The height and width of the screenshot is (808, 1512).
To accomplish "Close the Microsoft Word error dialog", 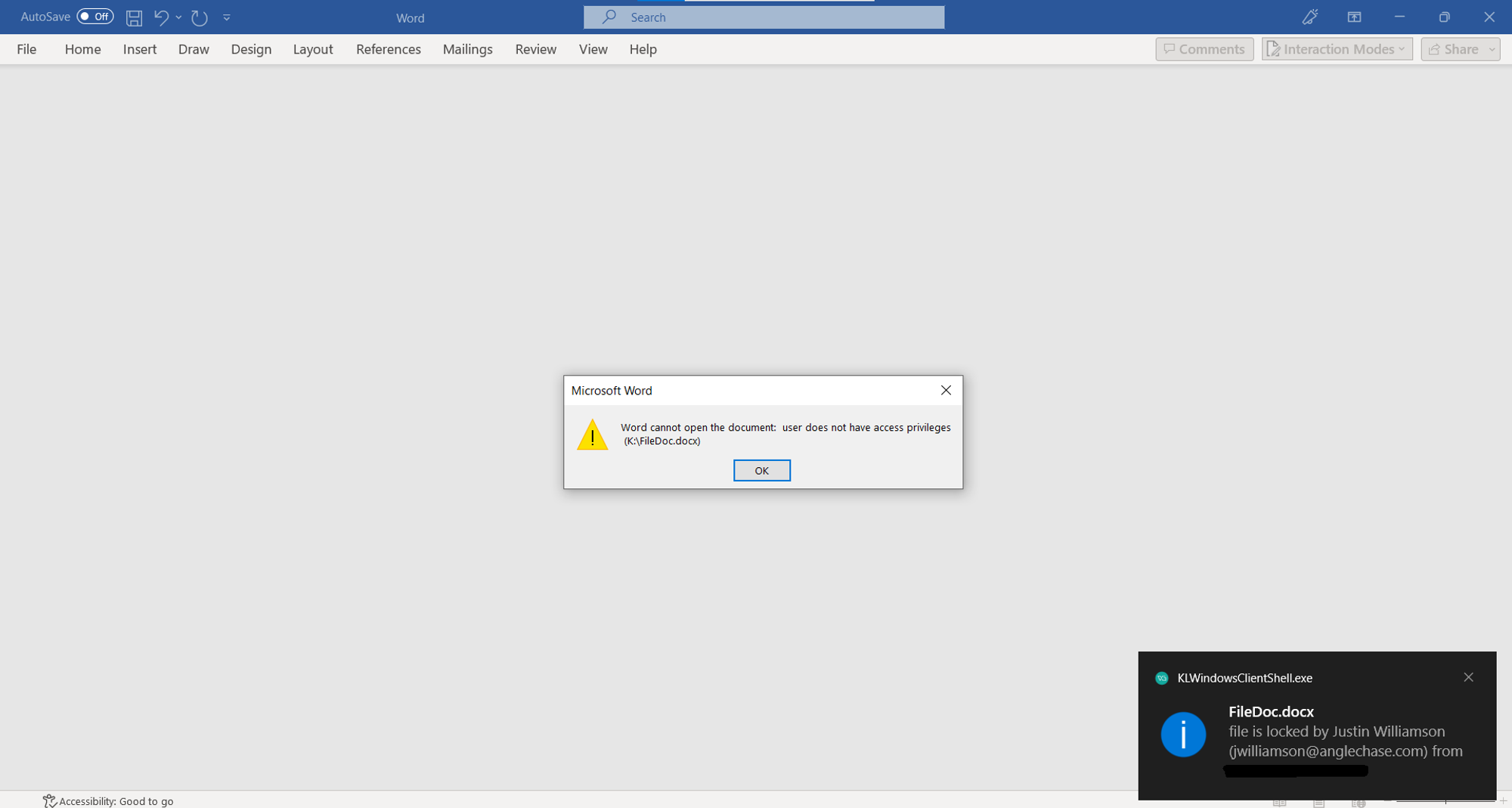I will click(x=946, y=390).
